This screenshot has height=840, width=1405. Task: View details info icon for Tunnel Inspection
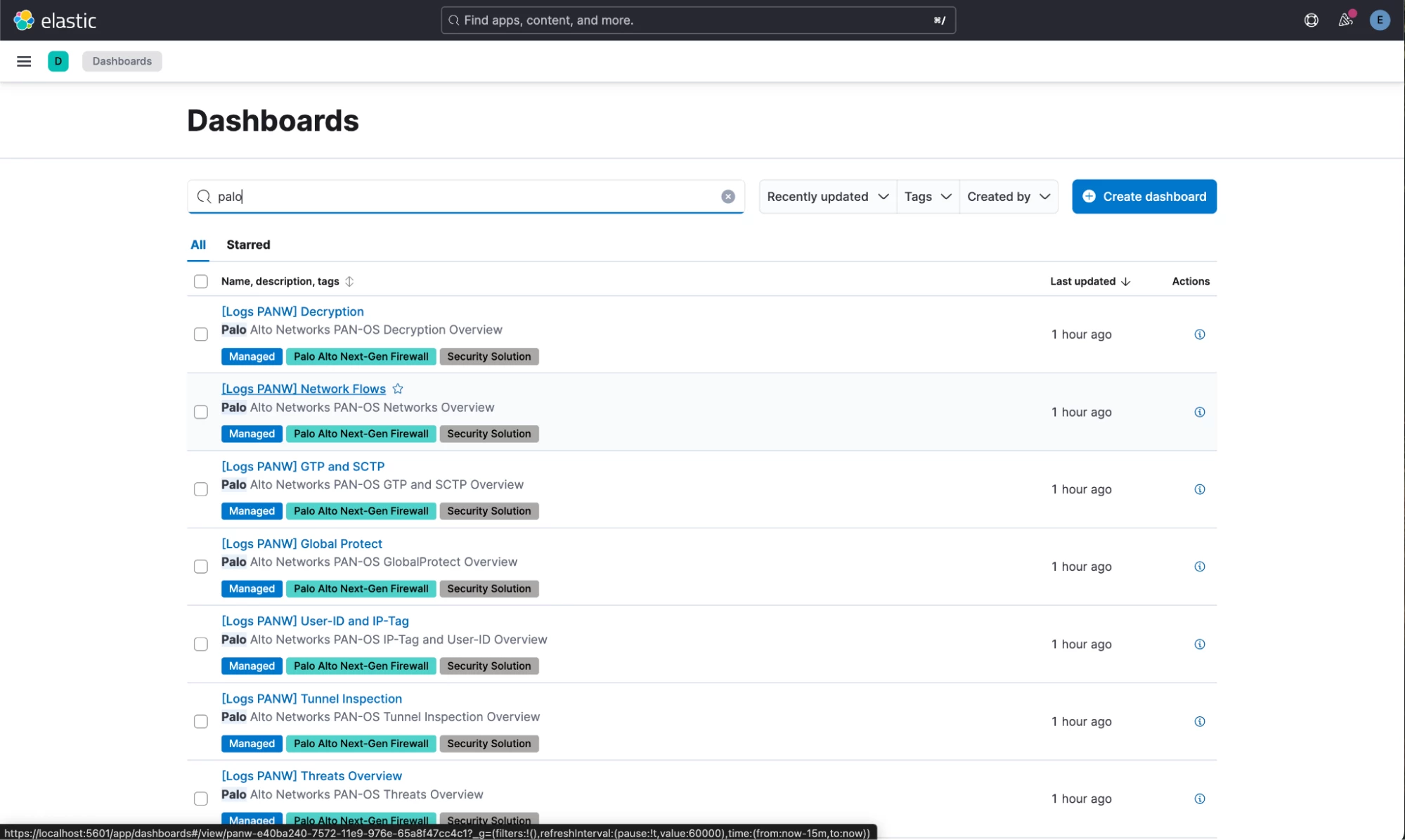pyautogui.click(x=1200, y=721)
